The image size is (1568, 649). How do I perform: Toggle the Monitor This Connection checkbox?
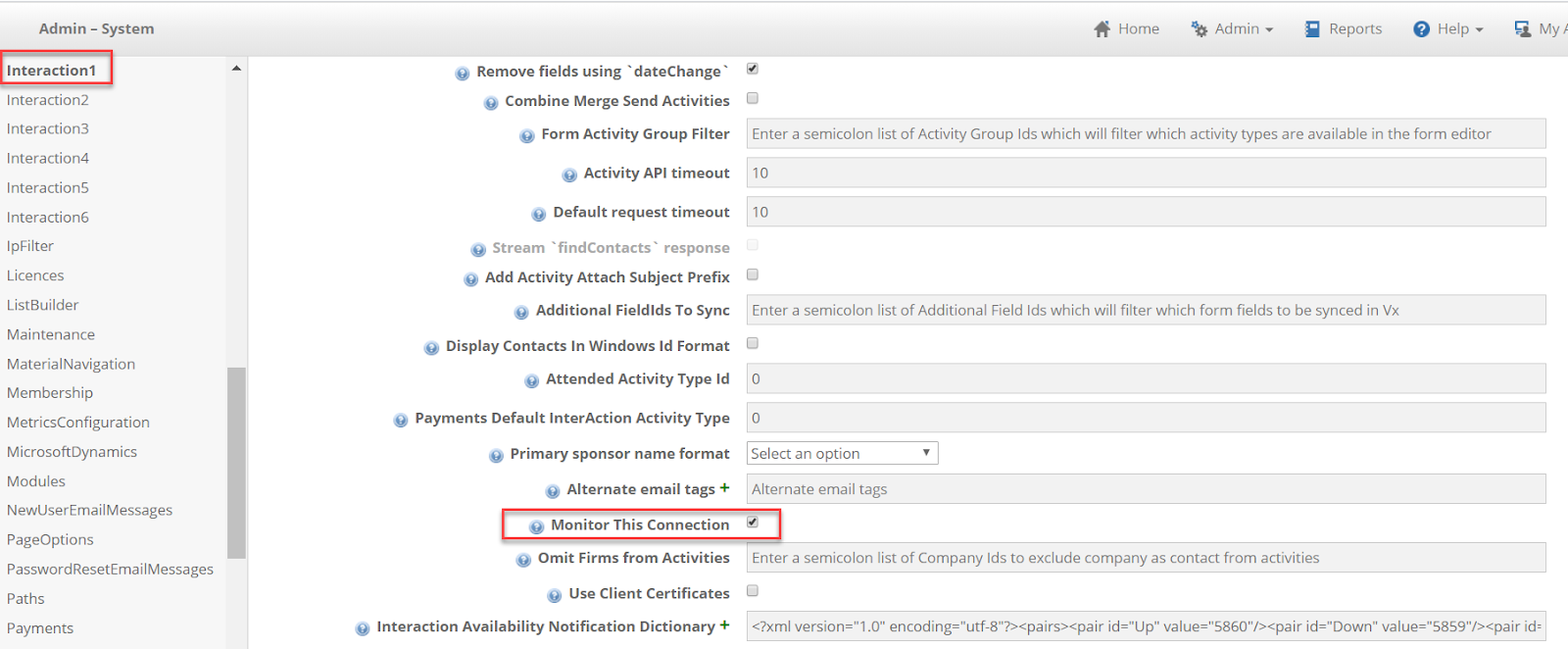pyautogui.click(x=753, y=522)
